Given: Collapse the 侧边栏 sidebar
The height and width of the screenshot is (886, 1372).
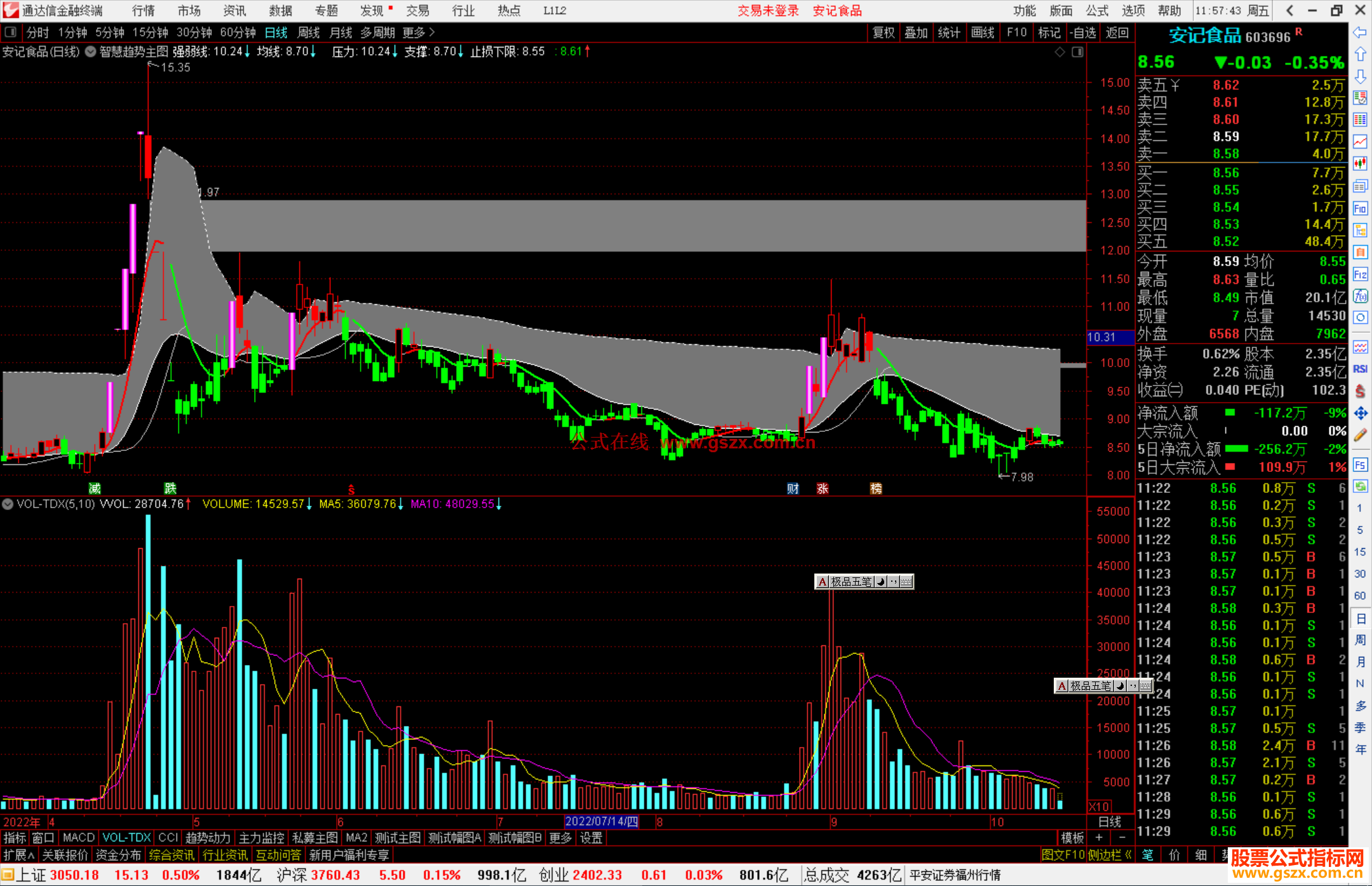Looking at the screenshot, I should click(1110, 855).
